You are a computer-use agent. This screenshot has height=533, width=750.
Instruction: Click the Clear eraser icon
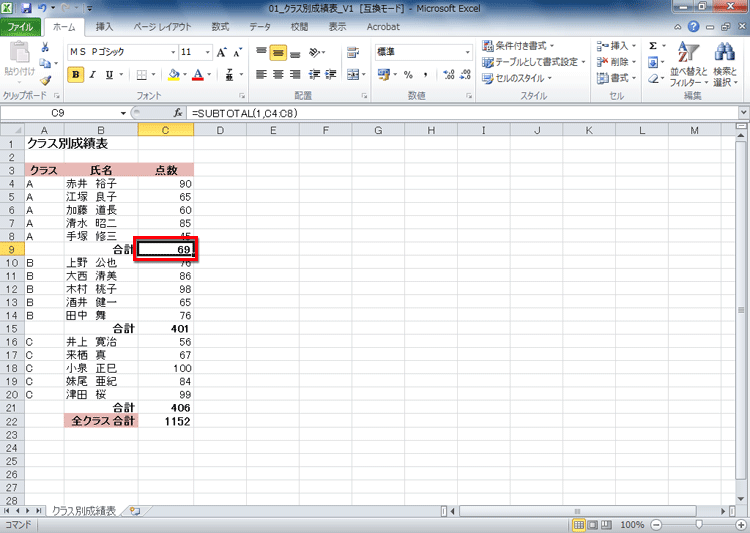coord(653,78)
